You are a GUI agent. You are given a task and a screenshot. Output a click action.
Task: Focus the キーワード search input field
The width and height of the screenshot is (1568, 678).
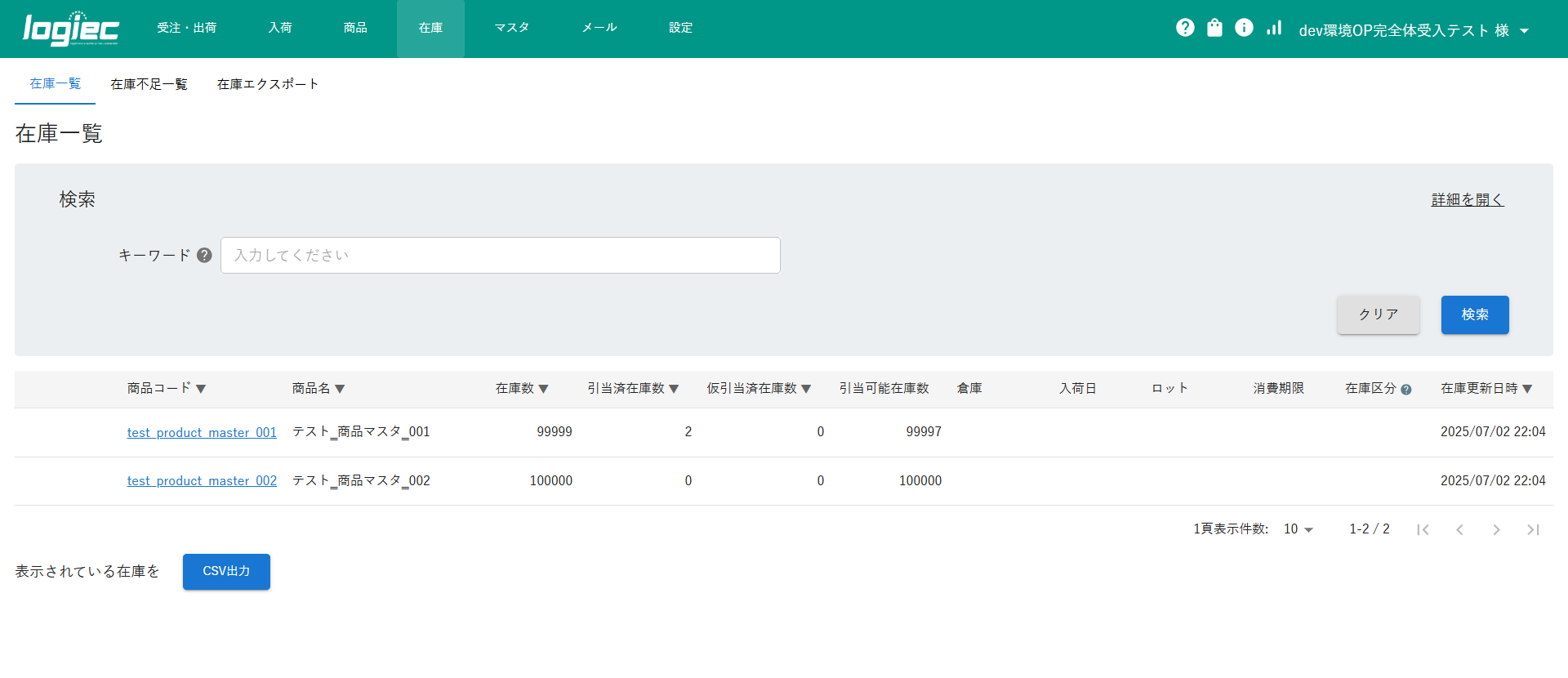coord(500,256)
